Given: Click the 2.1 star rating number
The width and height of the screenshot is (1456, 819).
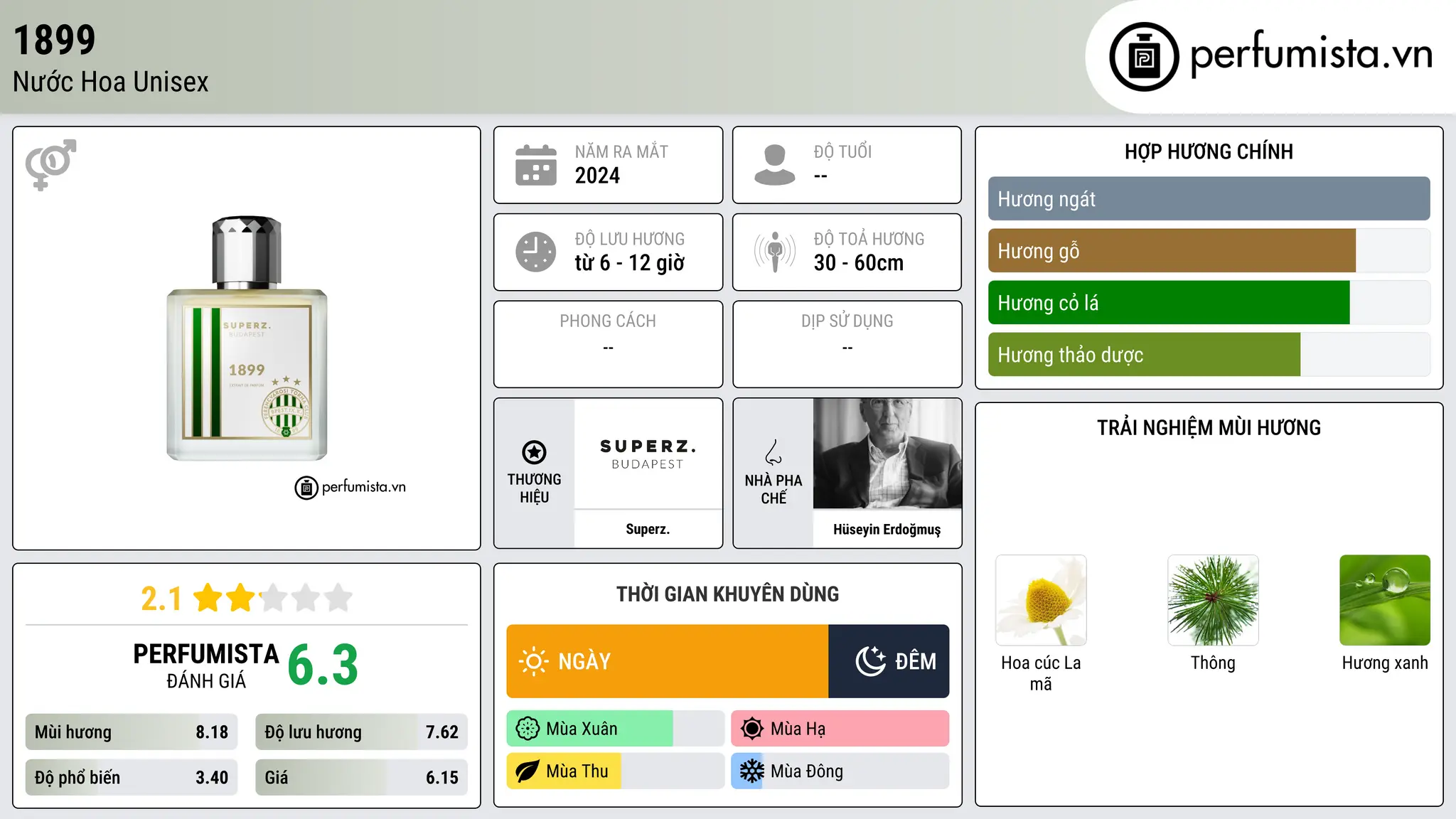Looking at the screenshot, I should (161, 599).
